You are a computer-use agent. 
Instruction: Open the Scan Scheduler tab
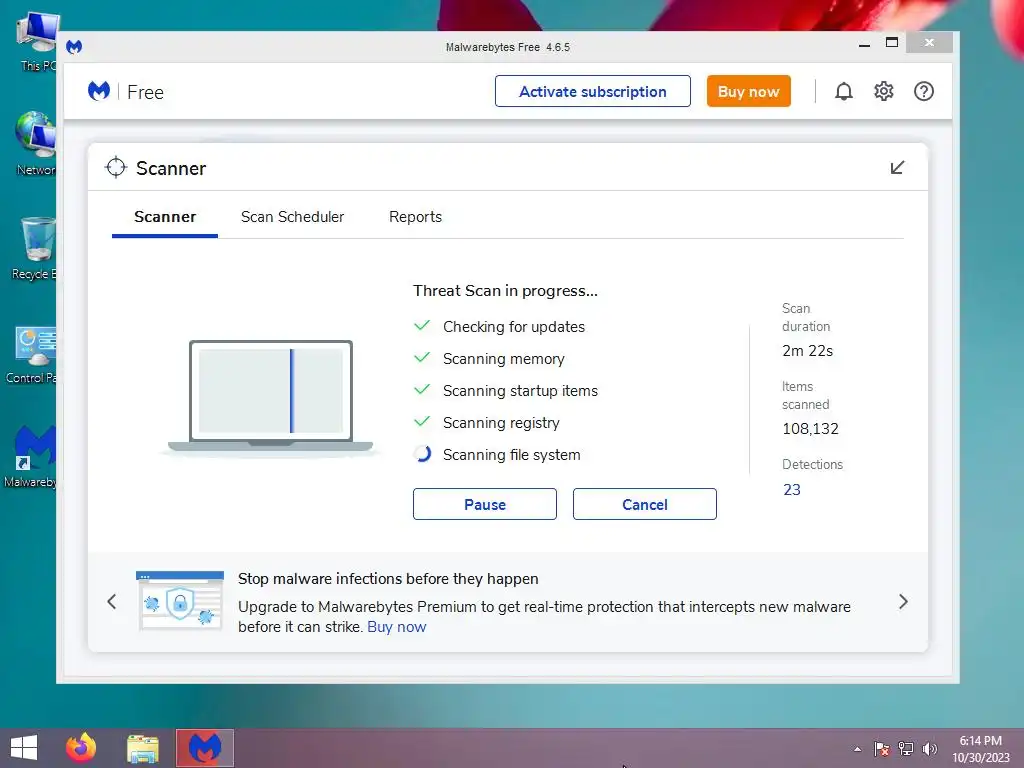click(292, 217)
